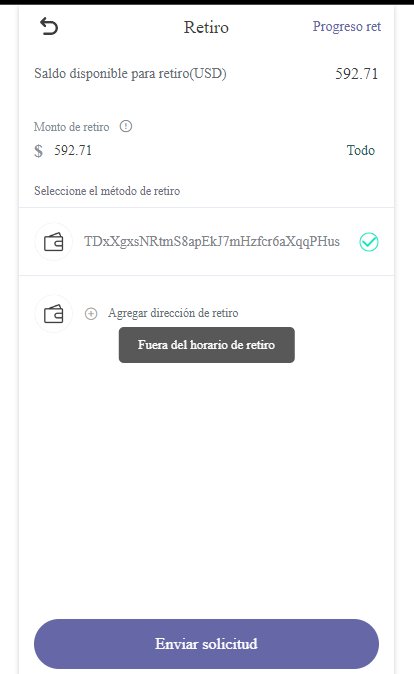Select the TDxXgxsNRtmS8apEkJ7mHzfcr6aXqqPHus address
Image resolution: width=414 pixels, height=674 pixels.
212,242
